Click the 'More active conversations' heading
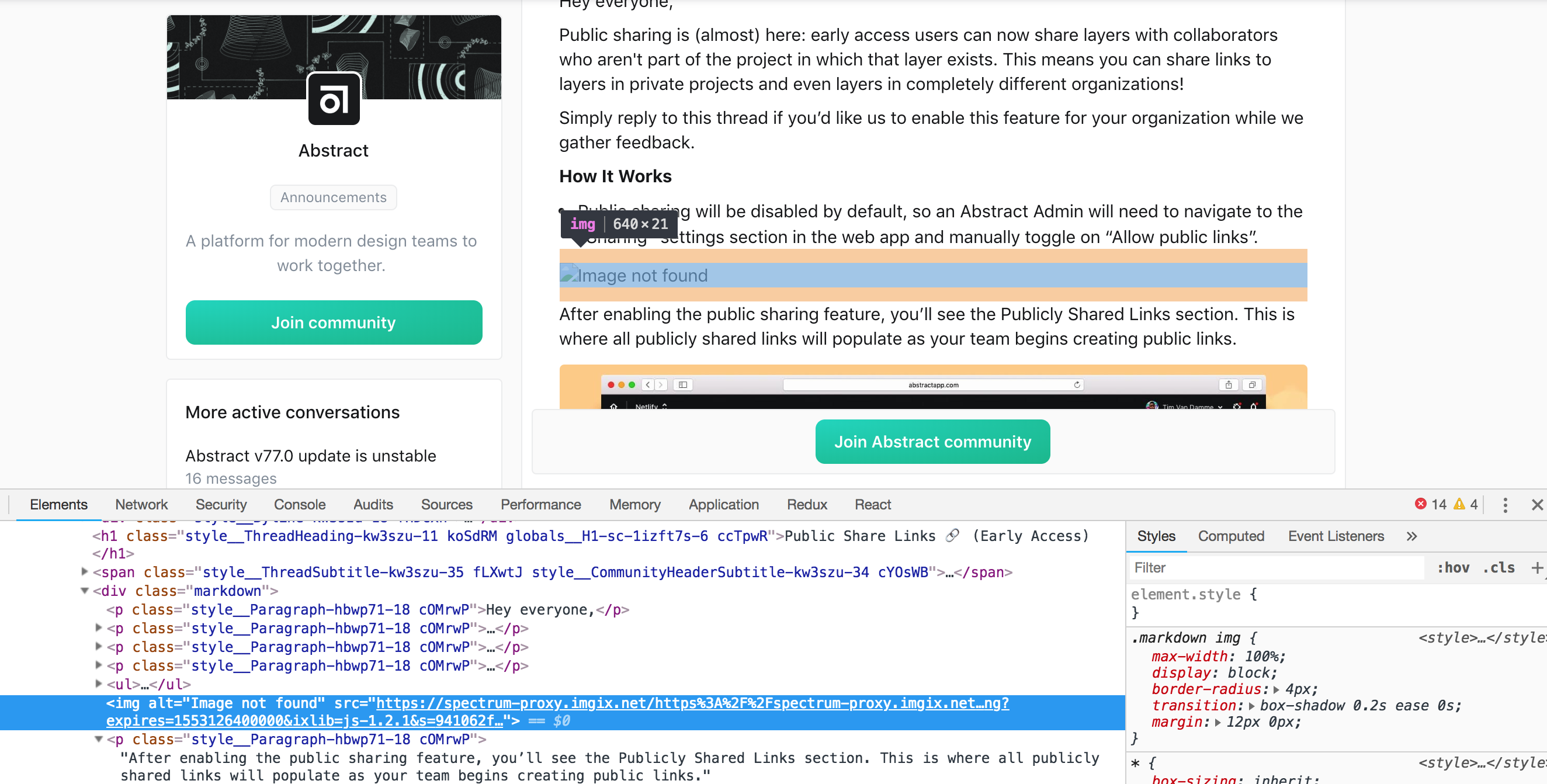Image resolution: width=1547 pixels, height=784 pixels. tap(293, 412)
